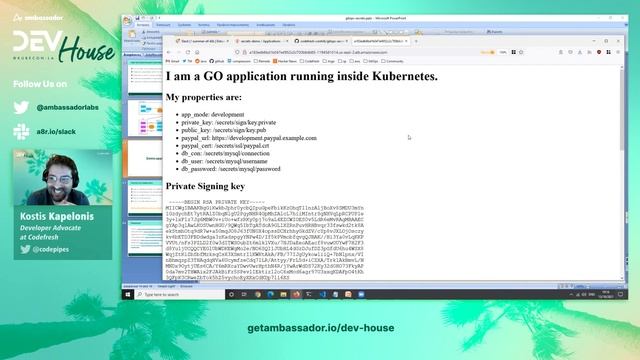Viewport: 640px width, 360px height.
Task: Click the 130% zoom level indicator
Action: pos(503,52)
